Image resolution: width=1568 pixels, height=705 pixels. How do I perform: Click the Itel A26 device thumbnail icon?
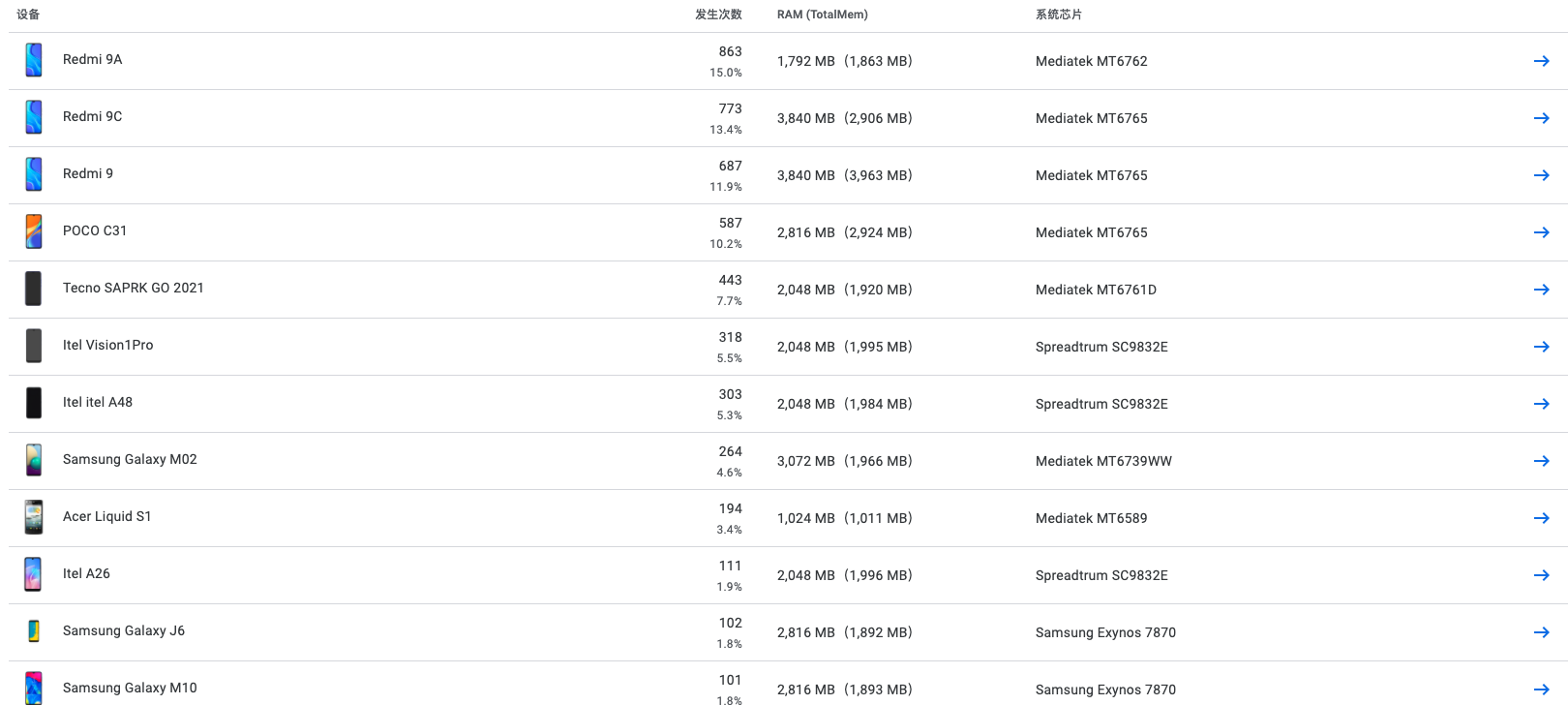(34, 573)
